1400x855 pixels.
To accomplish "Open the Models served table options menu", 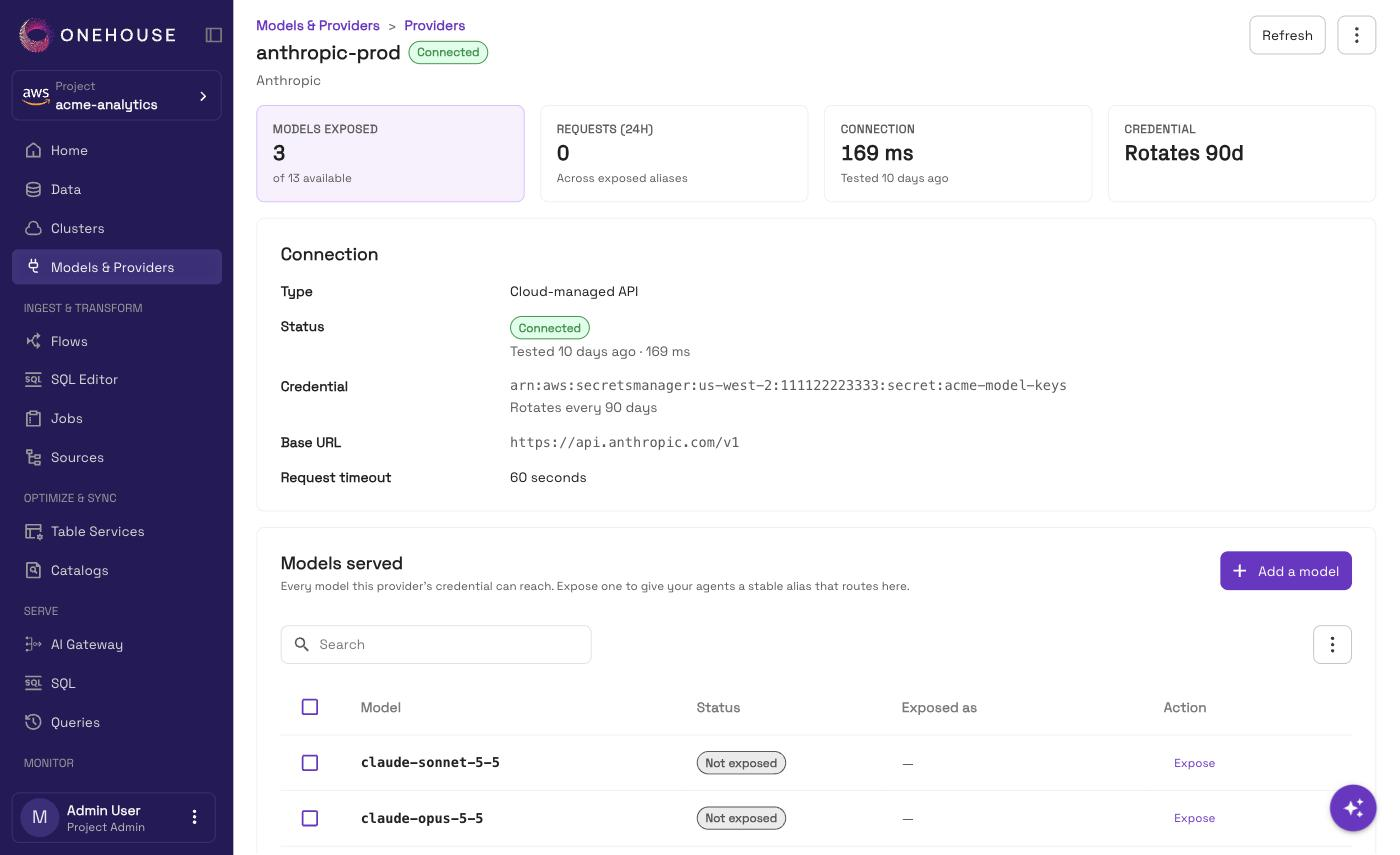I will [x=1332, y=645].
